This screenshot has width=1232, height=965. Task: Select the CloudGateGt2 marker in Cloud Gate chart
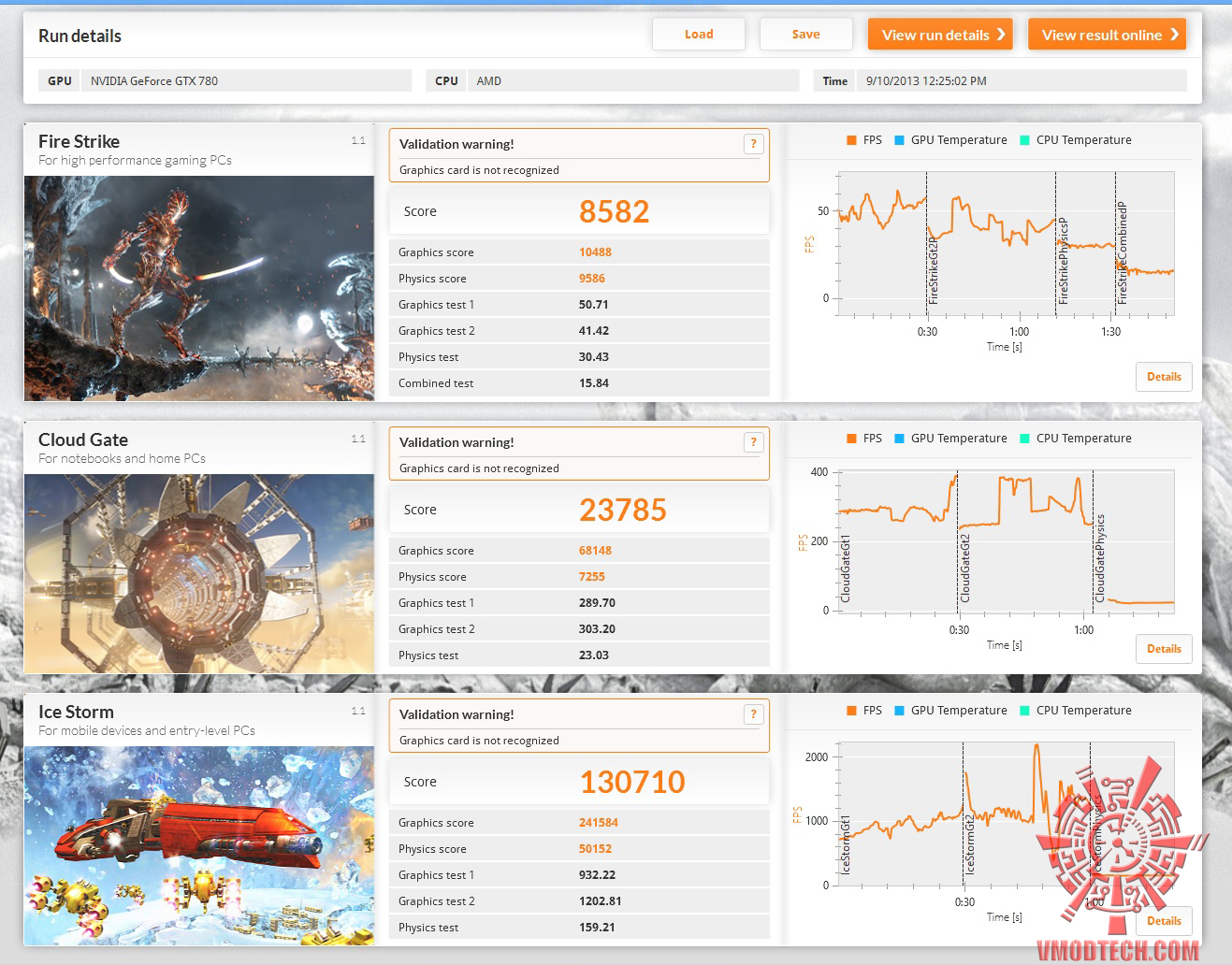pos(964,569)
